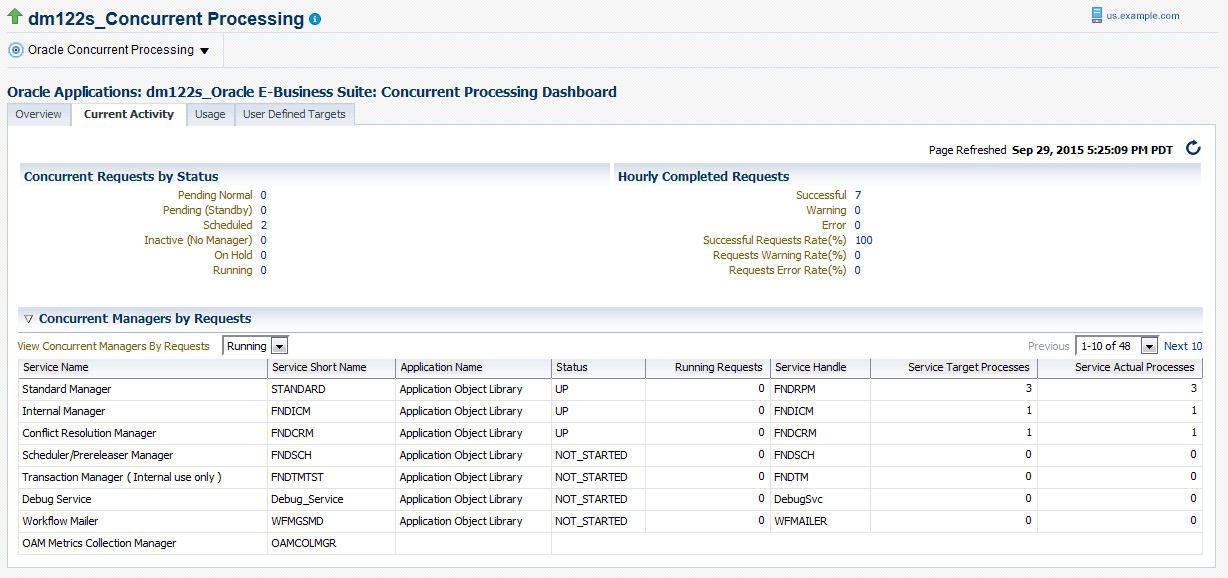Click the Oracle Concurrent Processing target icon
Viewport: 1228px width, 578px height.
16,50
